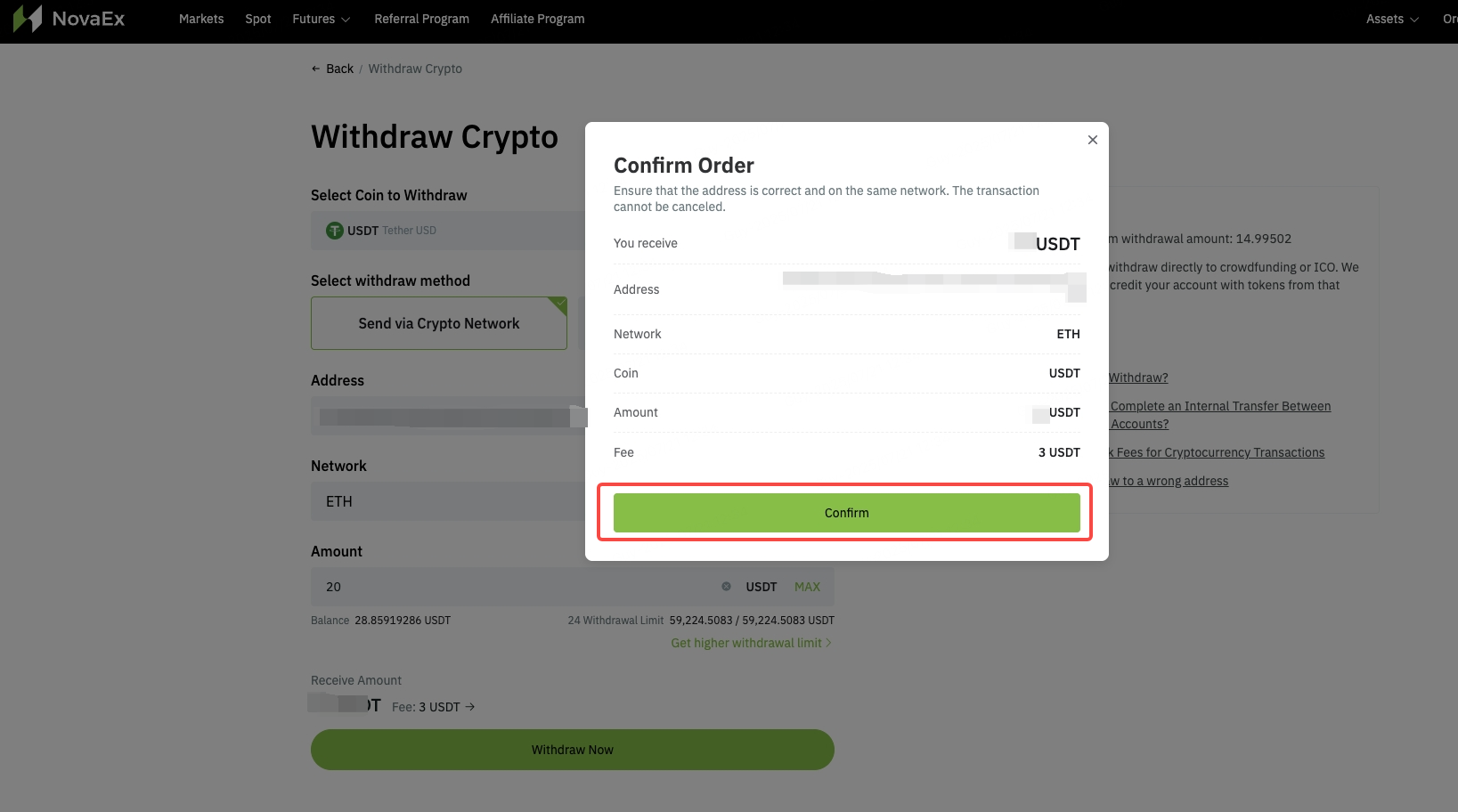
Task: Click the back arrow beside Back
Action: [315, 69]
